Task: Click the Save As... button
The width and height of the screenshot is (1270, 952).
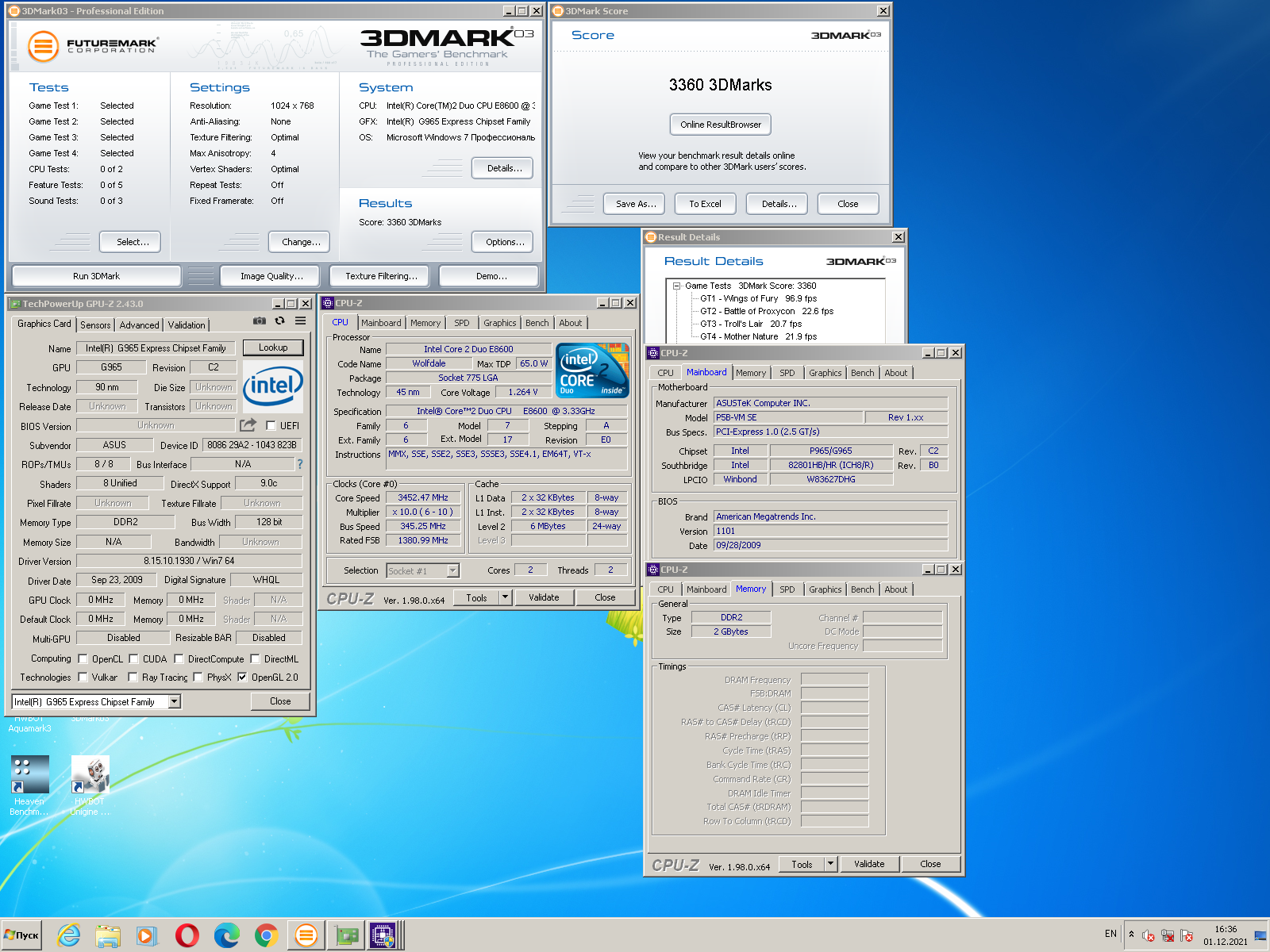Action: pyautogui.click(x=636, y=204)
